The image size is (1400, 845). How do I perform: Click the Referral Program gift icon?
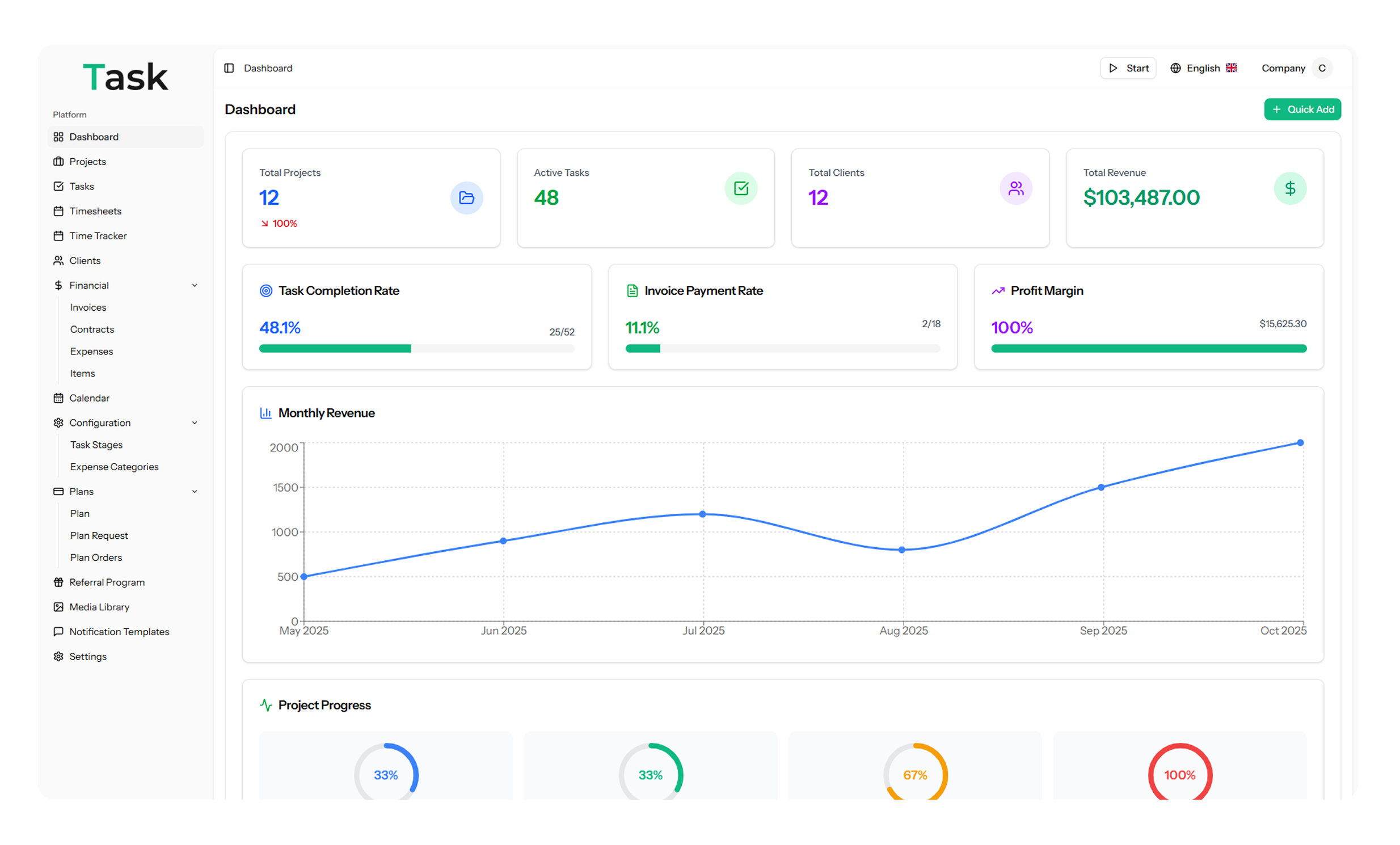(x=58, y=582)
